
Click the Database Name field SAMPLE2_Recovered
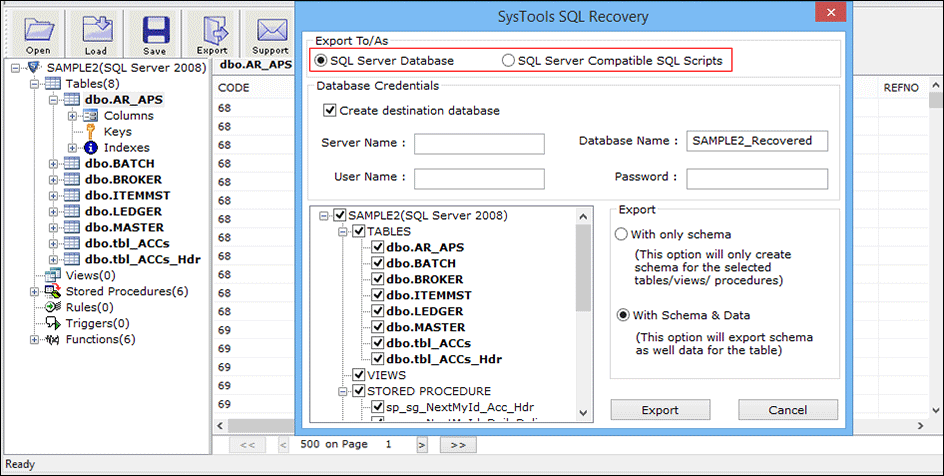point(757,141)
